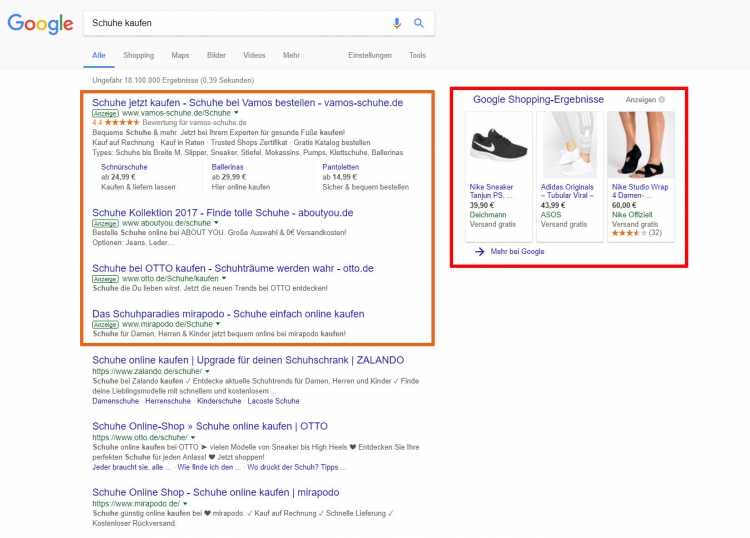Start voice search with microphone icon

click(397, 23)
